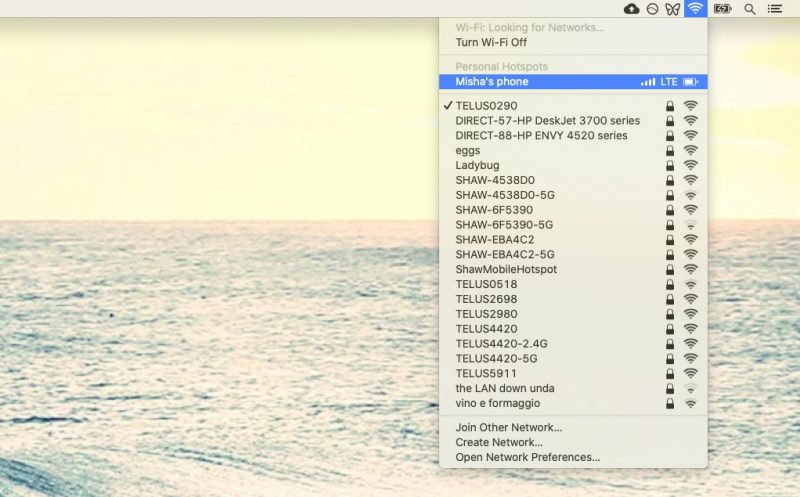The image size is (800, 497).
Task: Join the TELUS2980 network
Action: click(x=573, y=314)
